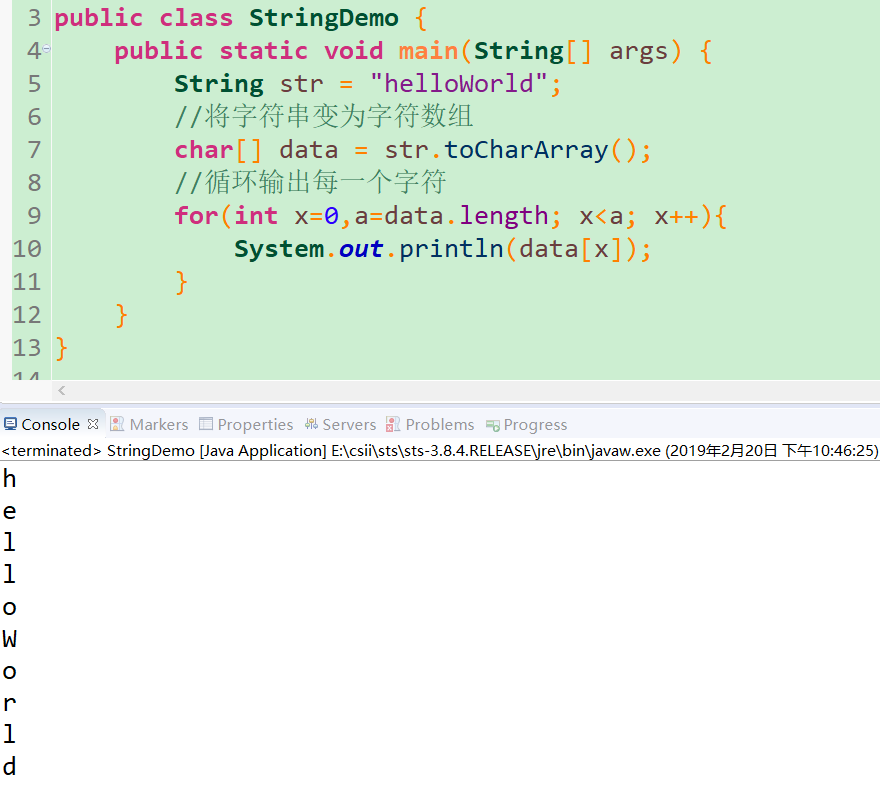Click the console output letter d
880x785 pixels.
(10, 766)
